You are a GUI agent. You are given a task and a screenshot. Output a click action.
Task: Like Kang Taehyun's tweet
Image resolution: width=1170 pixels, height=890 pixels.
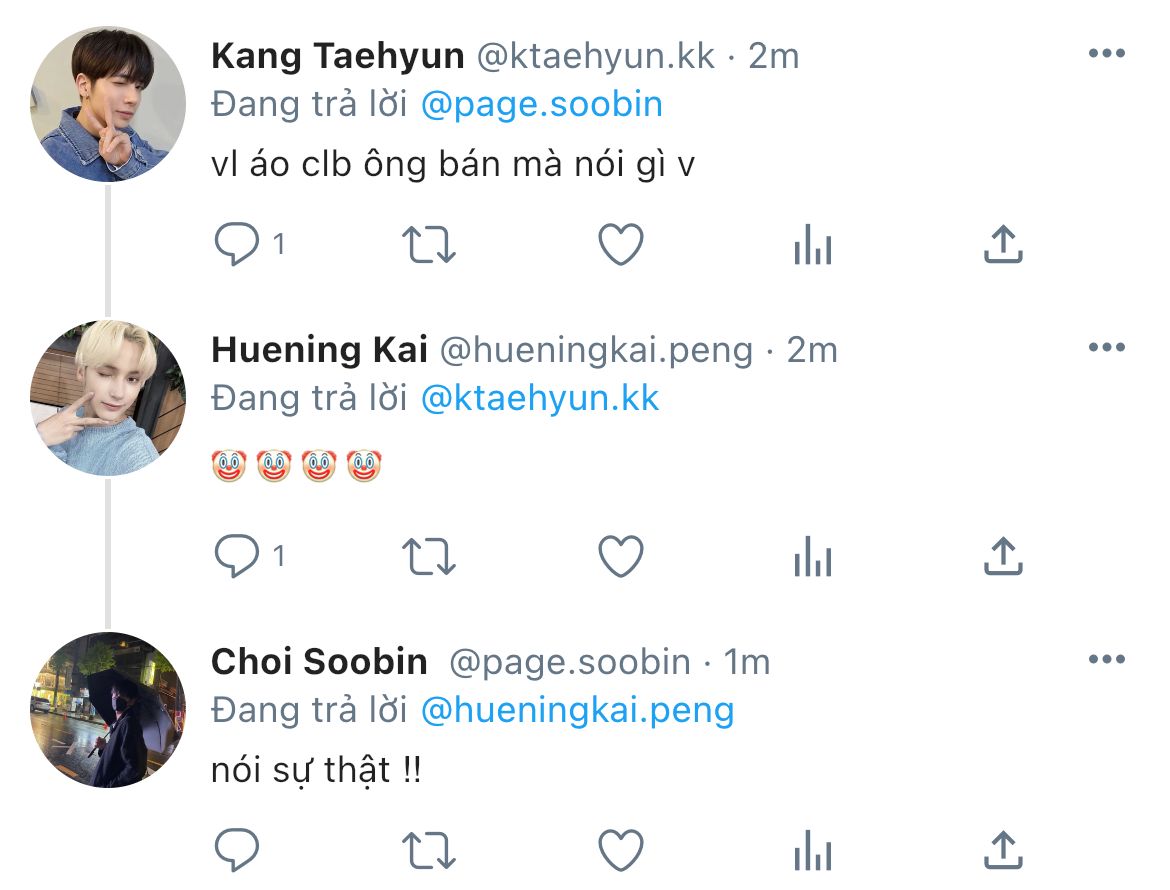click(621, 244)
